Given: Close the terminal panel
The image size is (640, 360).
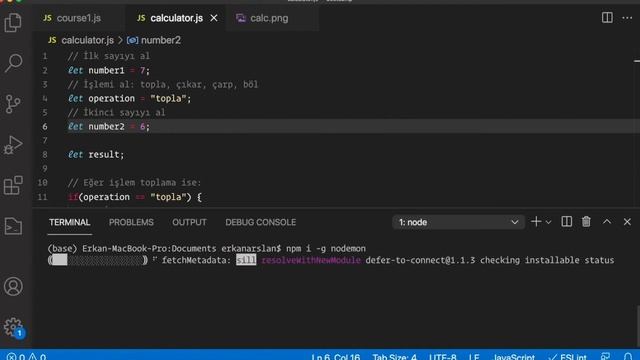Looking at the screenshot, I should point(627,222).
